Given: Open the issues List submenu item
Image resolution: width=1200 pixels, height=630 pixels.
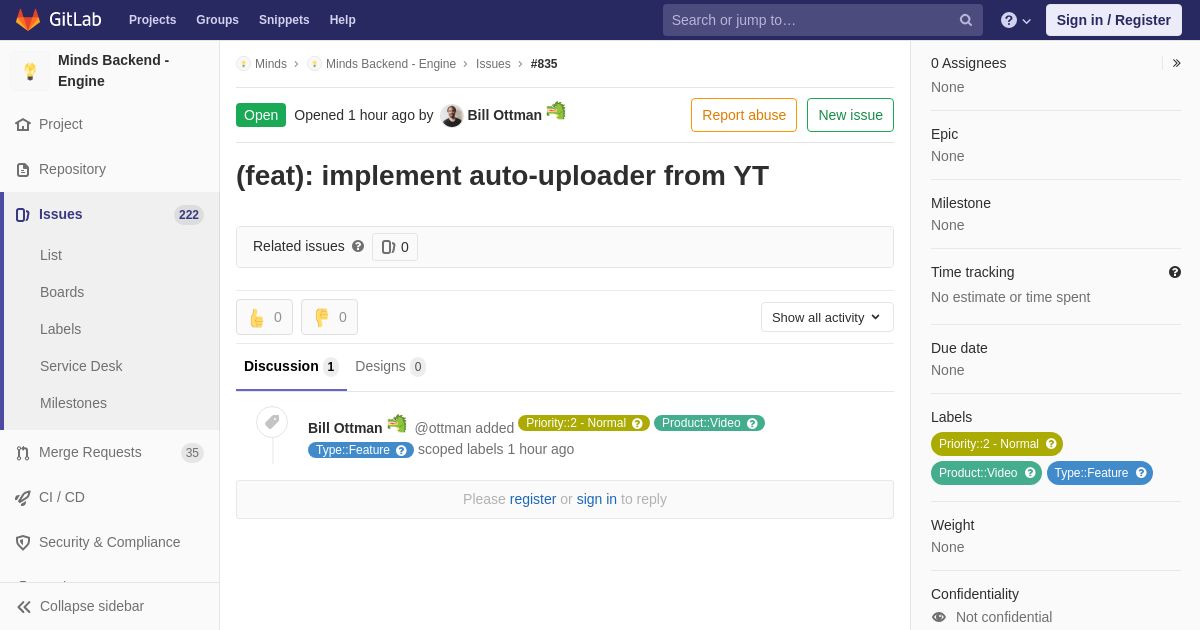Looking at the screenshot, I should pos(51,255).
